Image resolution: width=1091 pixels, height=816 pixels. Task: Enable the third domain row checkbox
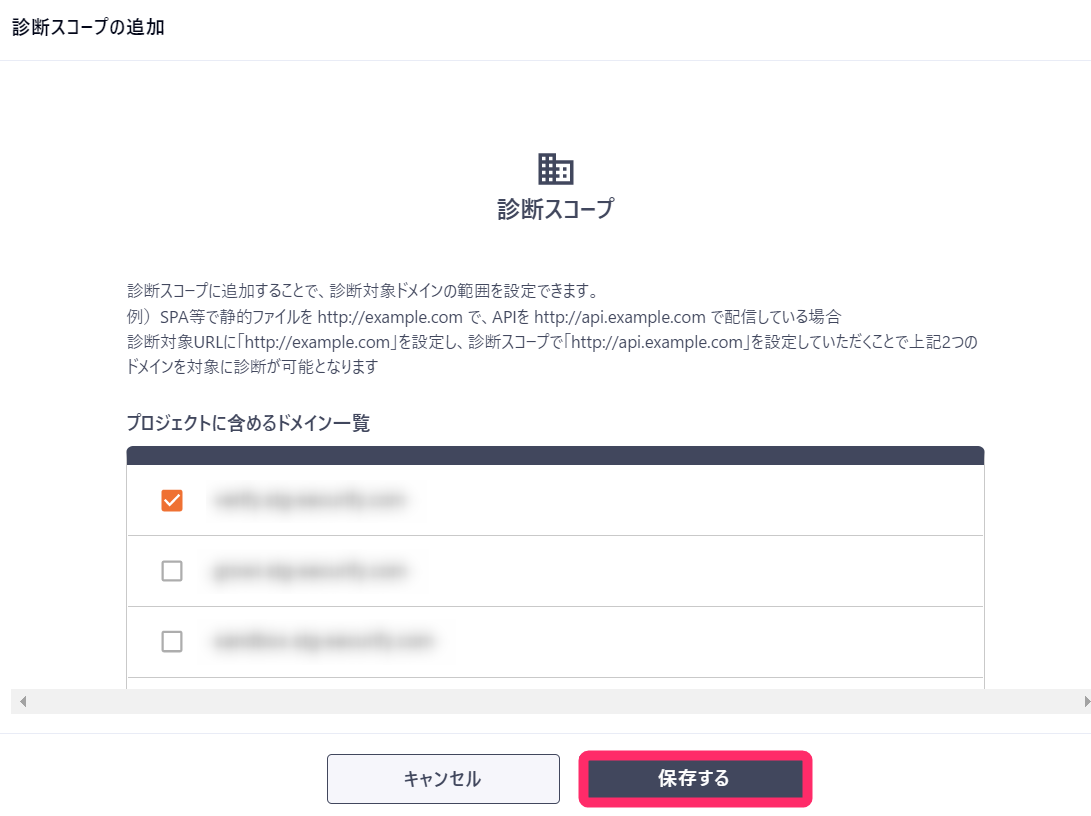pyautogui.click(x=172, y=641)
